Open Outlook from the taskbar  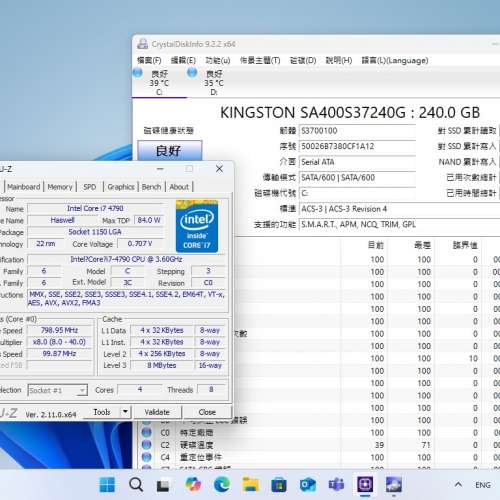(308, 485)
